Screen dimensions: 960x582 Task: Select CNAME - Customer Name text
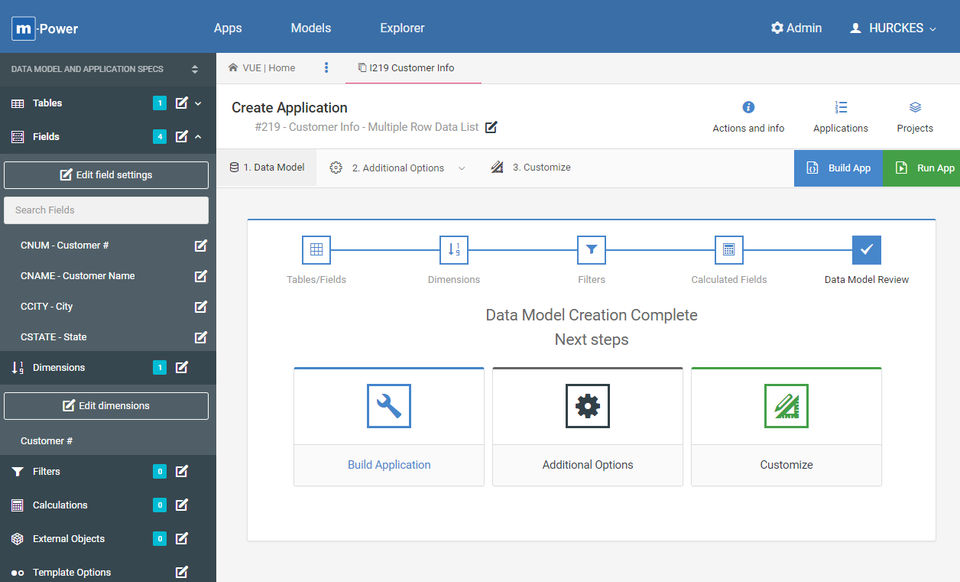(77, 276)
